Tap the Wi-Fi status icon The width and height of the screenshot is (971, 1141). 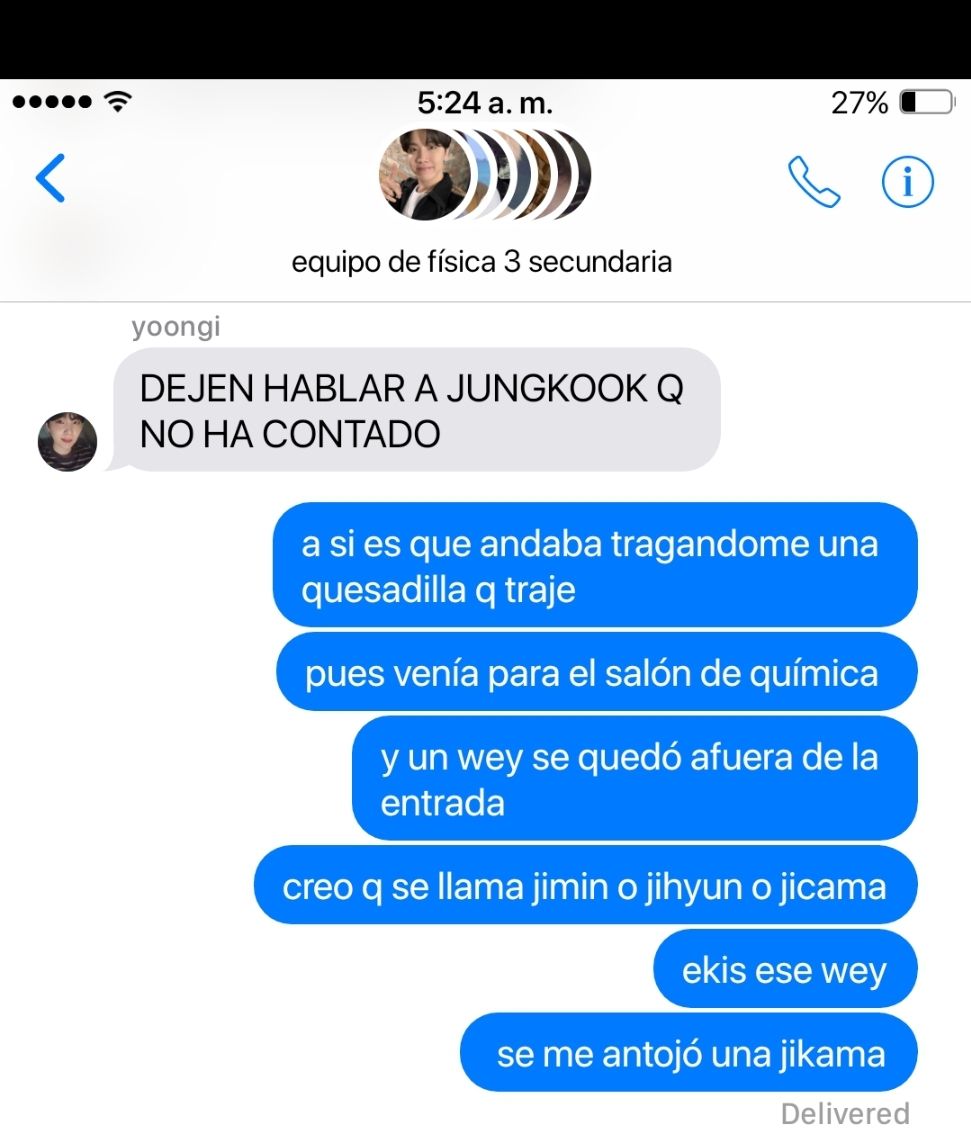coord(118,102)
